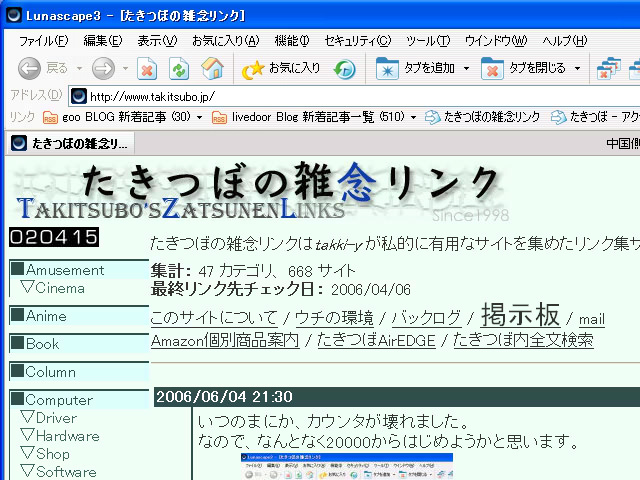Click the Refresh page icon
Screen dimensions: 640x480
point(179,68)
